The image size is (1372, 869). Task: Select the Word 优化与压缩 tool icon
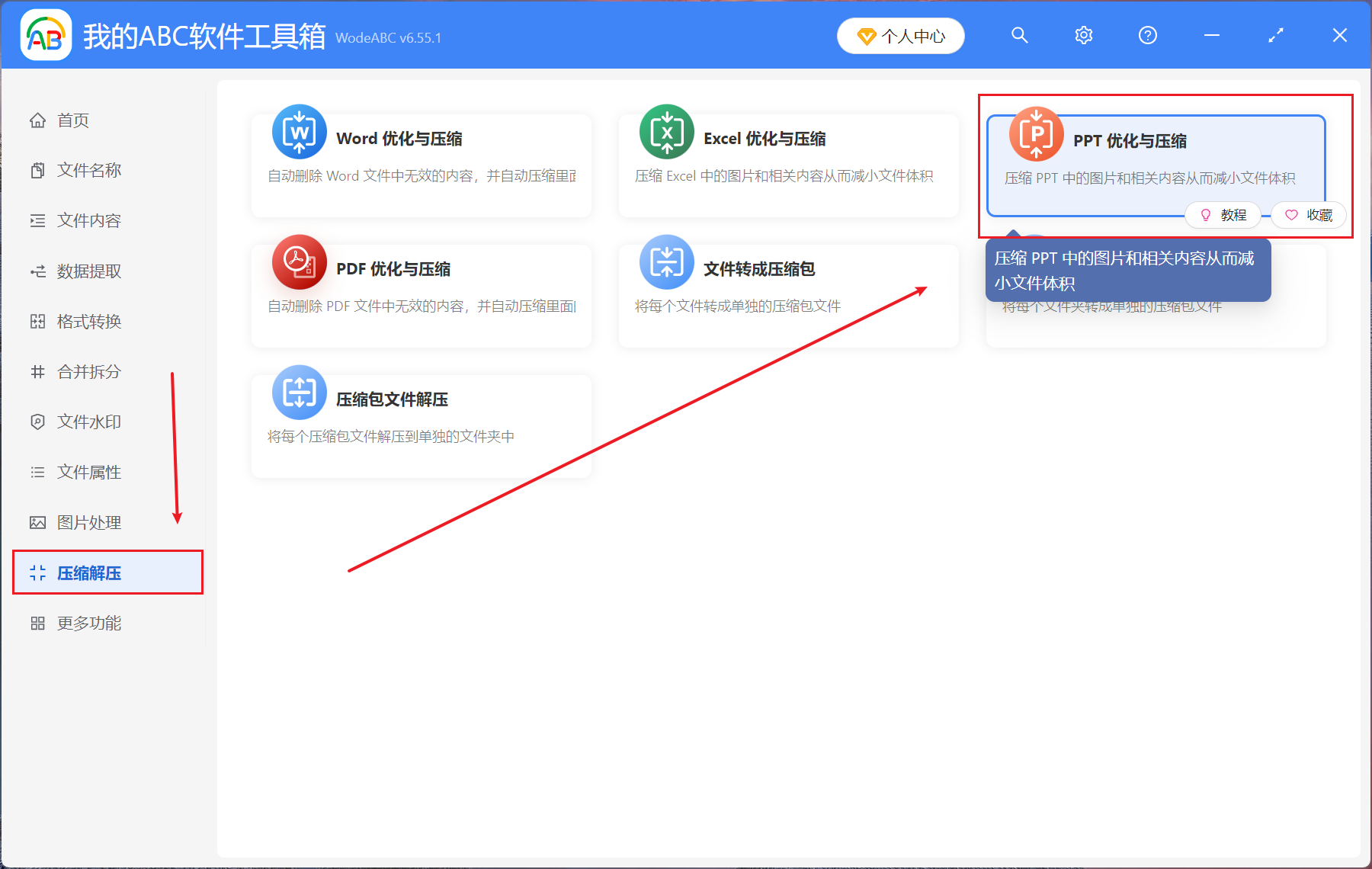pyautogui.click(x=299, y=132)
